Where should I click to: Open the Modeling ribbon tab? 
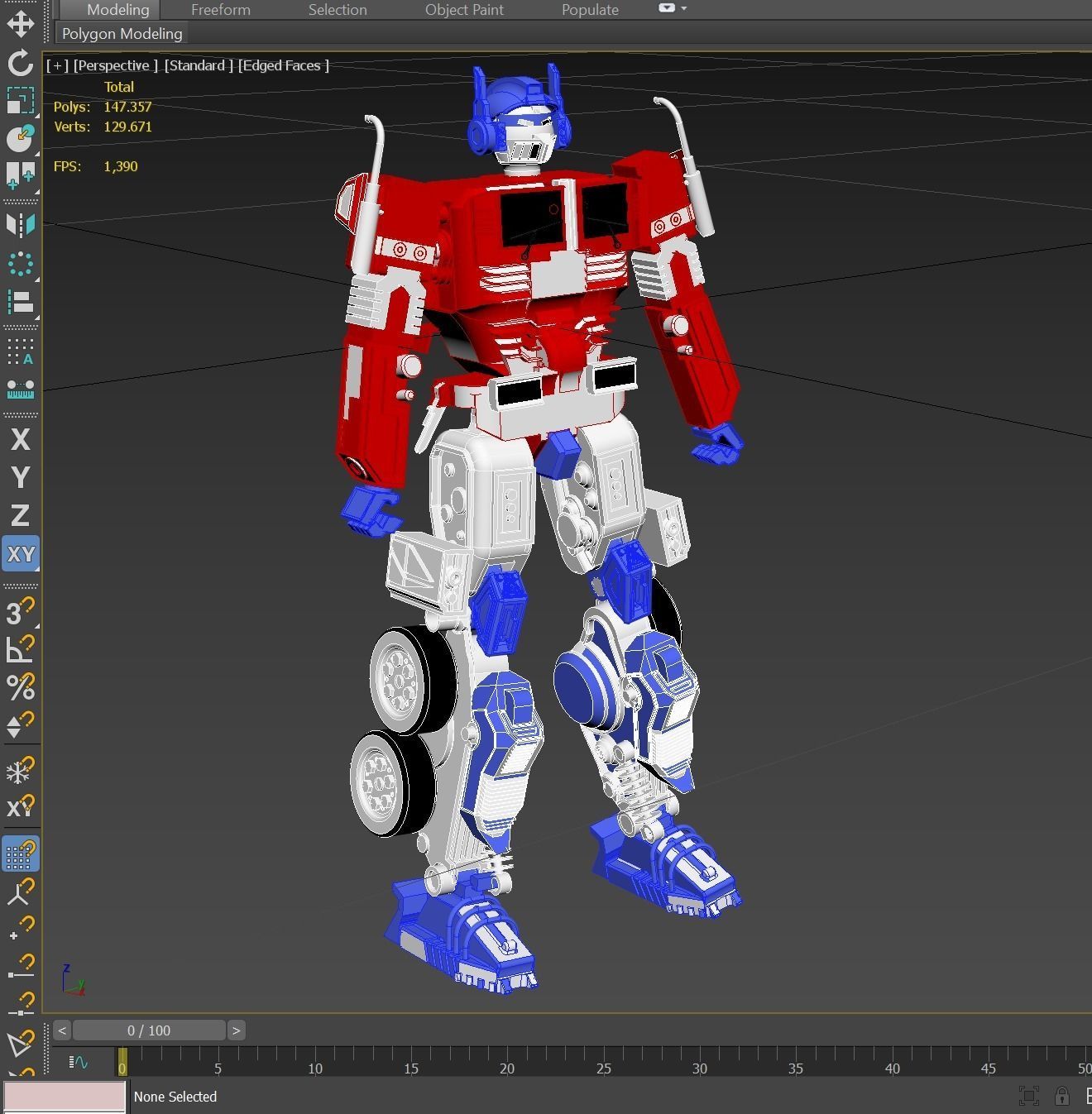pyautogui.click(x=118, y=10)
